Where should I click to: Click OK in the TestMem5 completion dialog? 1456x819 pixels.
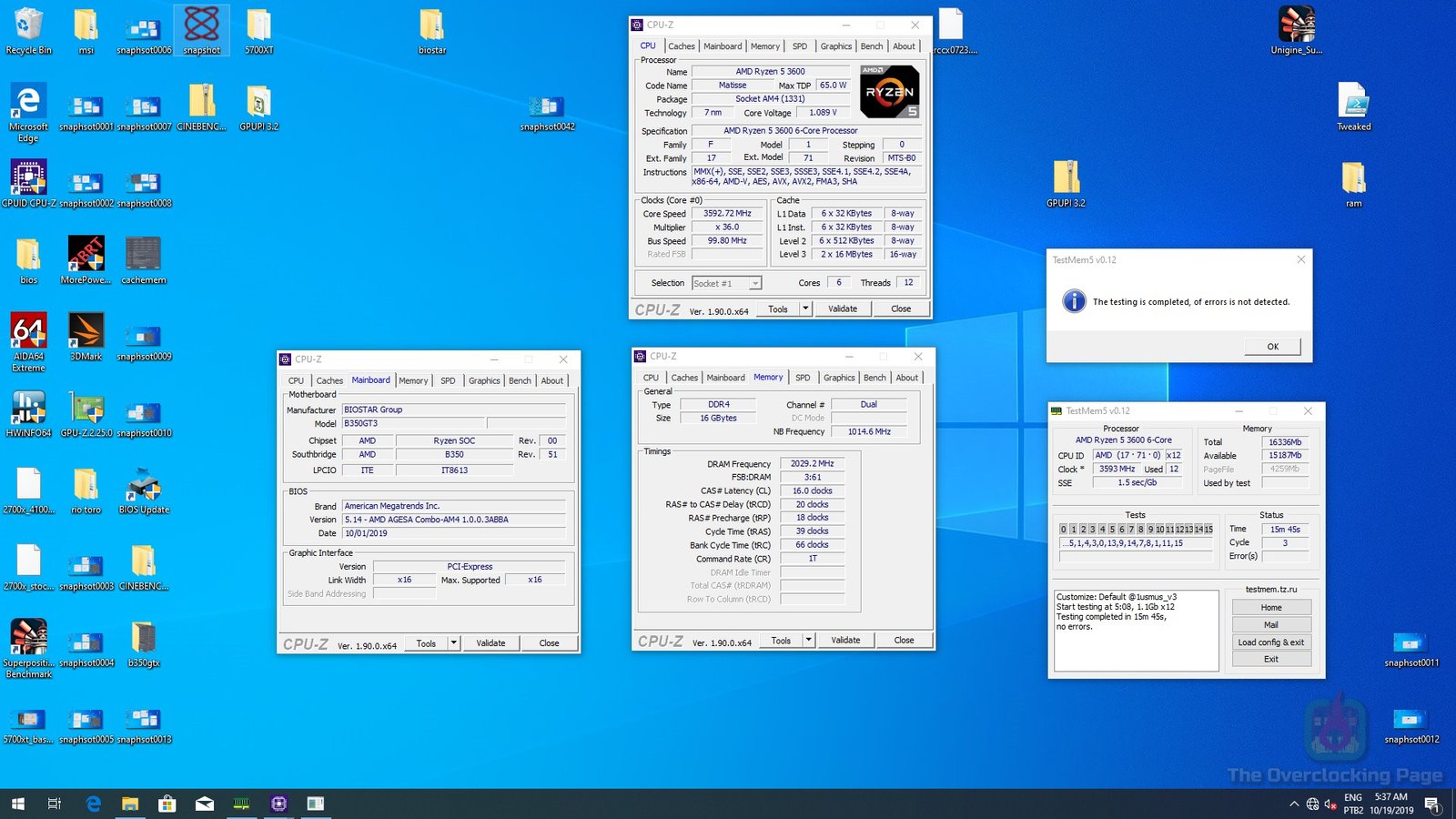(1272, 347)
